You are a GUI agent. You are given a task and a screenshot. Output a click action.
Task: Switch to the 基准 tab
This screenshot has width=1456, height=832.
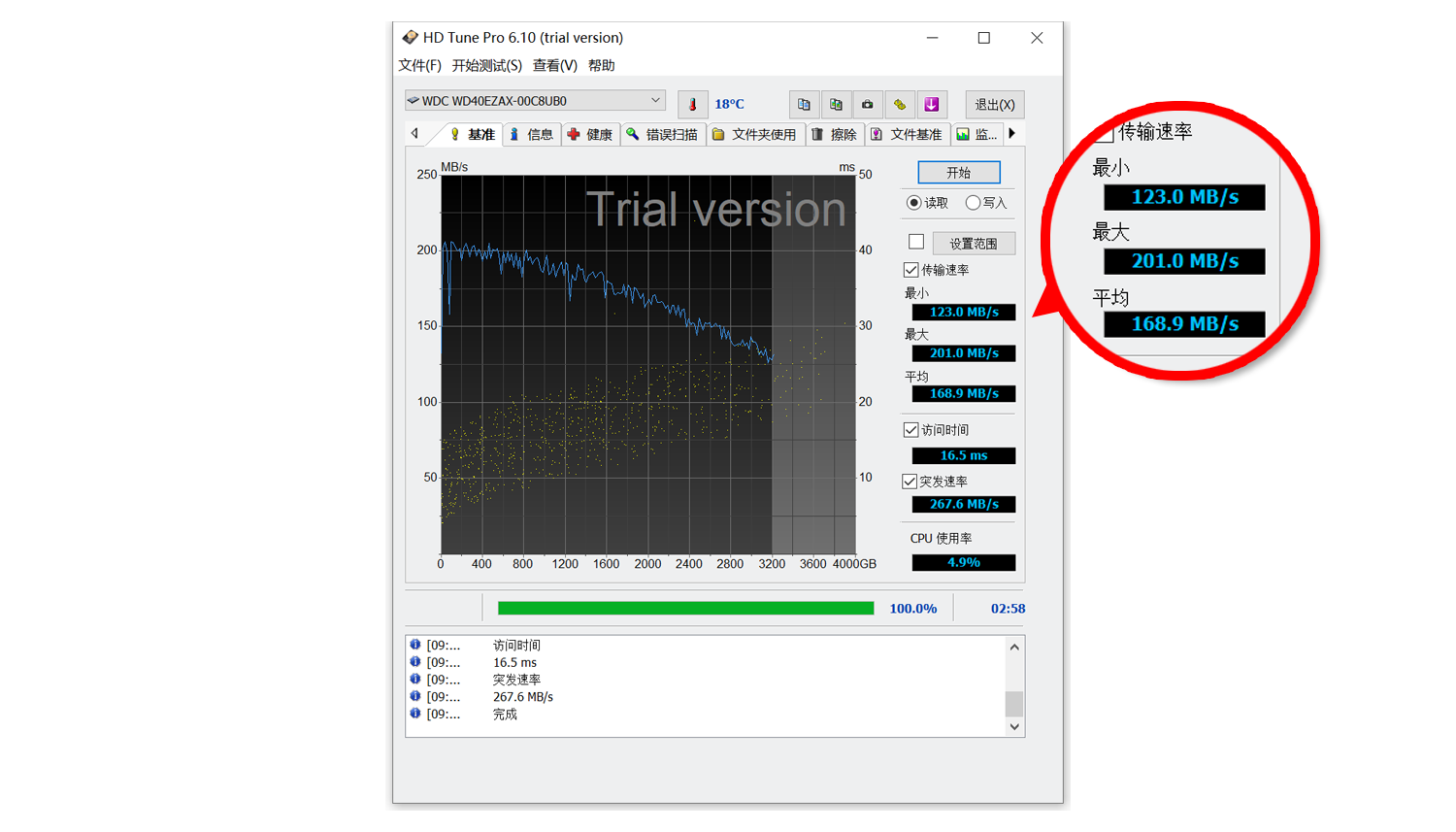pyautogui.click(x=472, y=134)
